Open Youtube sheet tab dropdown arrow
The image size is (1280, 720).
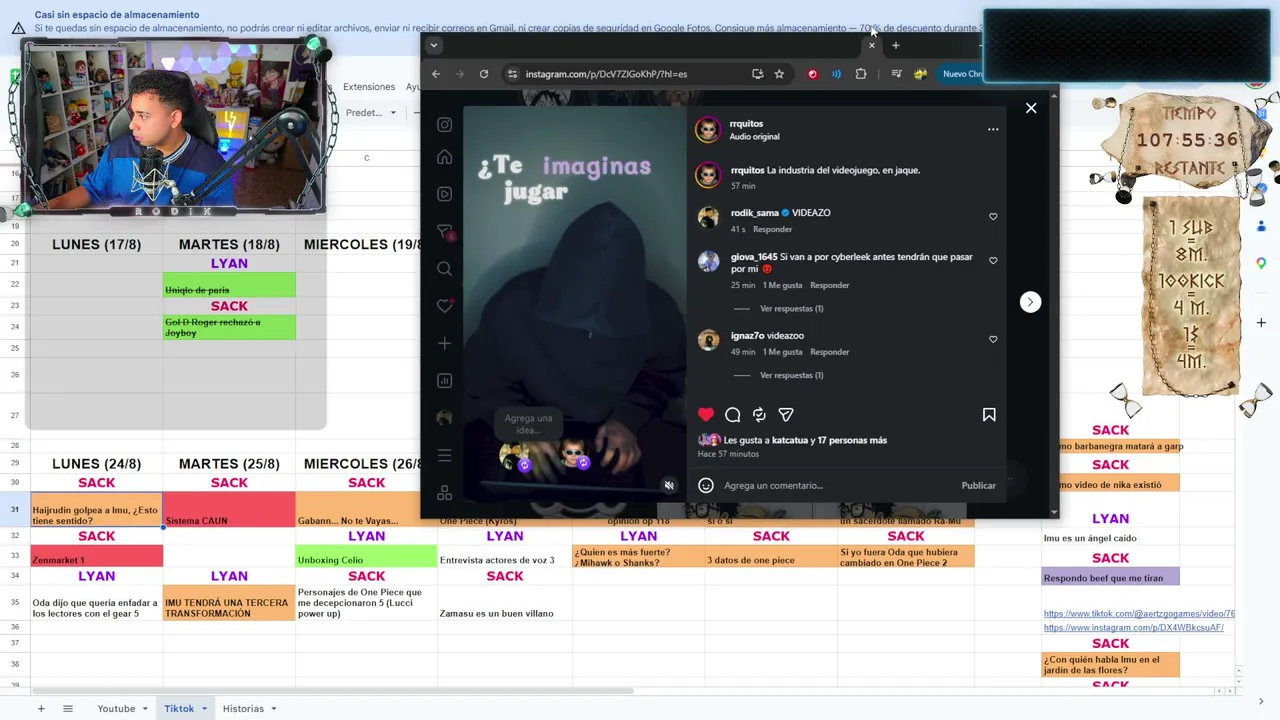pos(145,709)
